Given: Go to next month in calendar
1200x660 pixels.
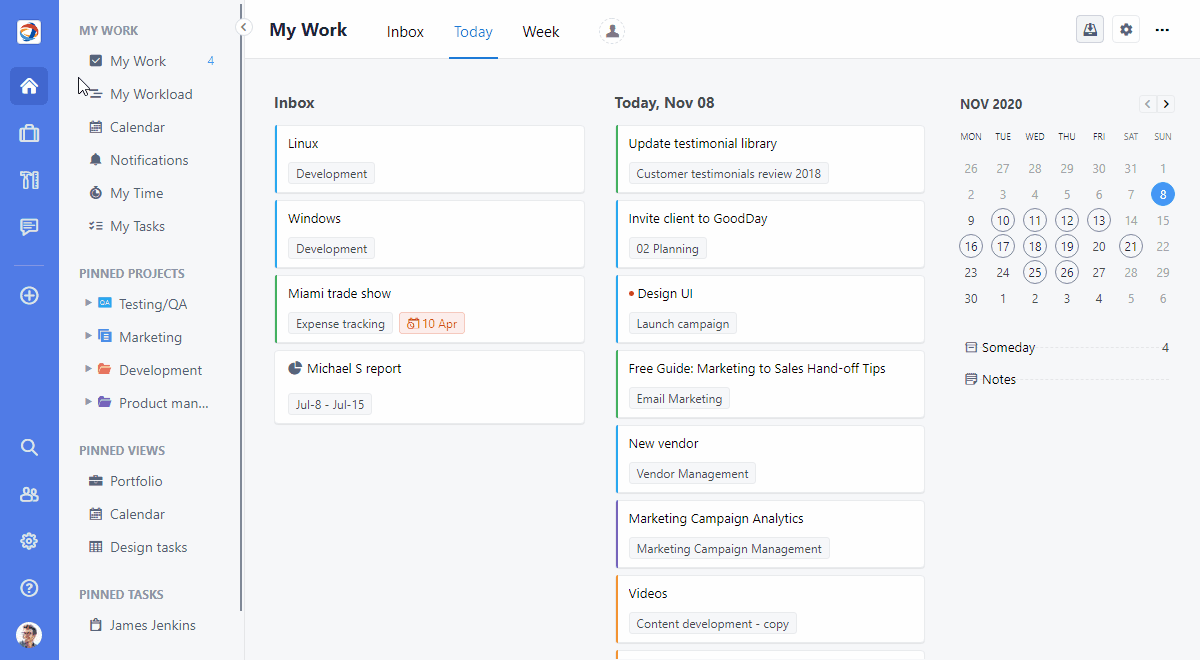Looking at the screenshot, I should 1166,104.
